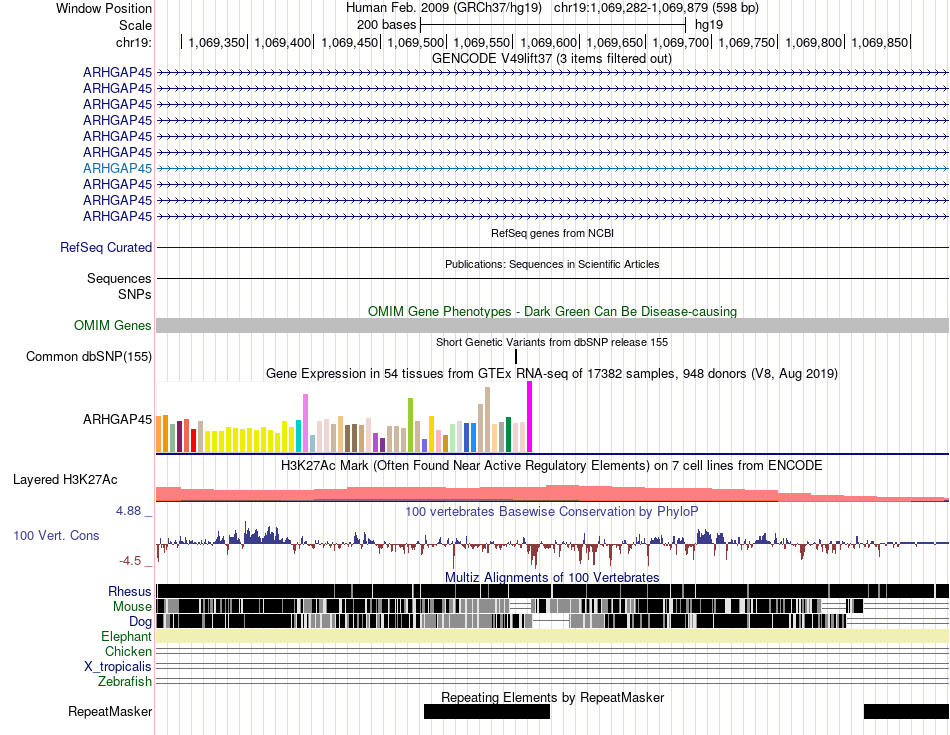Click the hg19 assembly label by scale bar
Screen dimensions: 950x735
pos(708,25)
